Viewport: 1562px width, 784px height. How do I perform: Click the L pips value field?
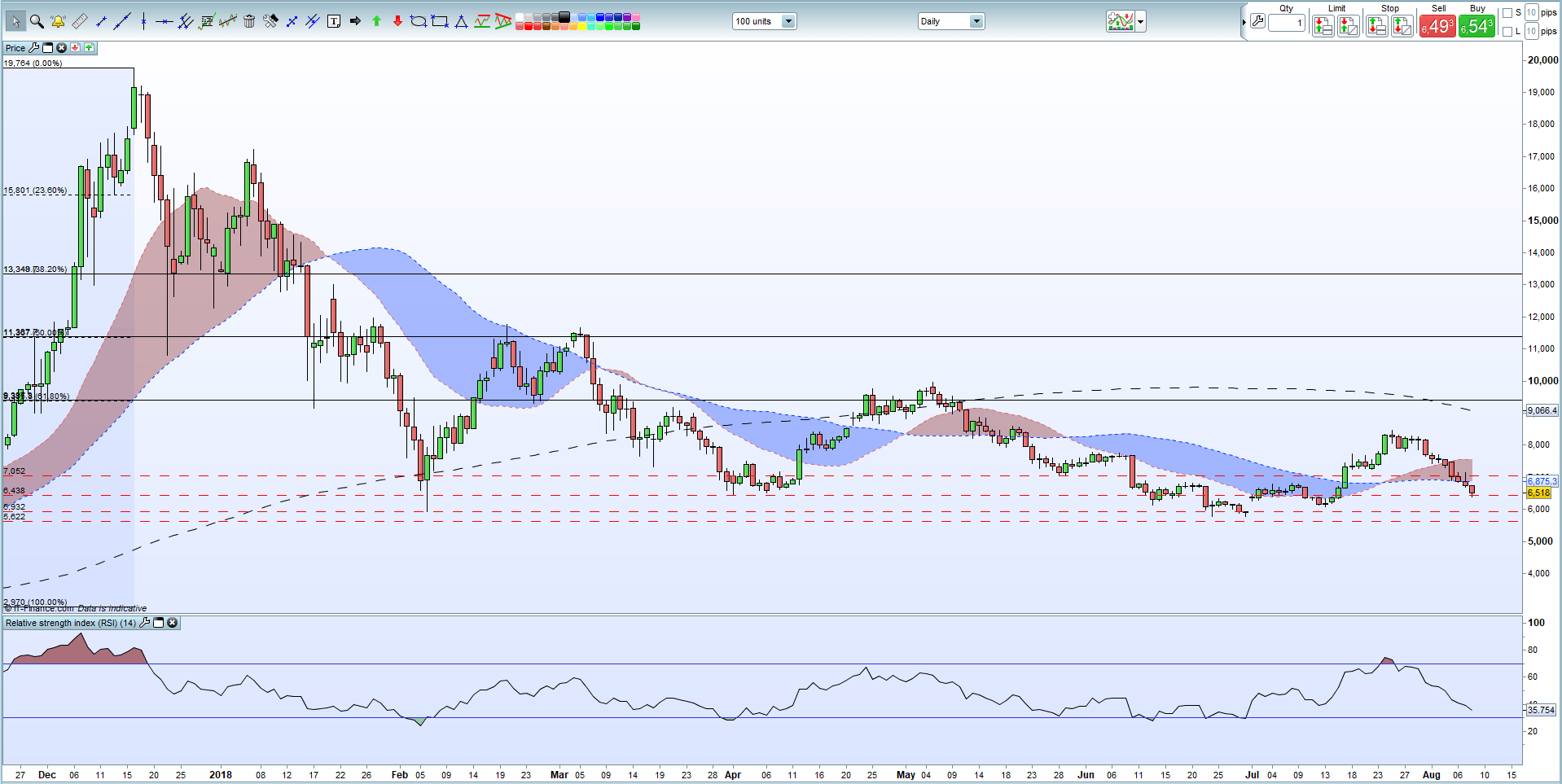coord(1531,32)
